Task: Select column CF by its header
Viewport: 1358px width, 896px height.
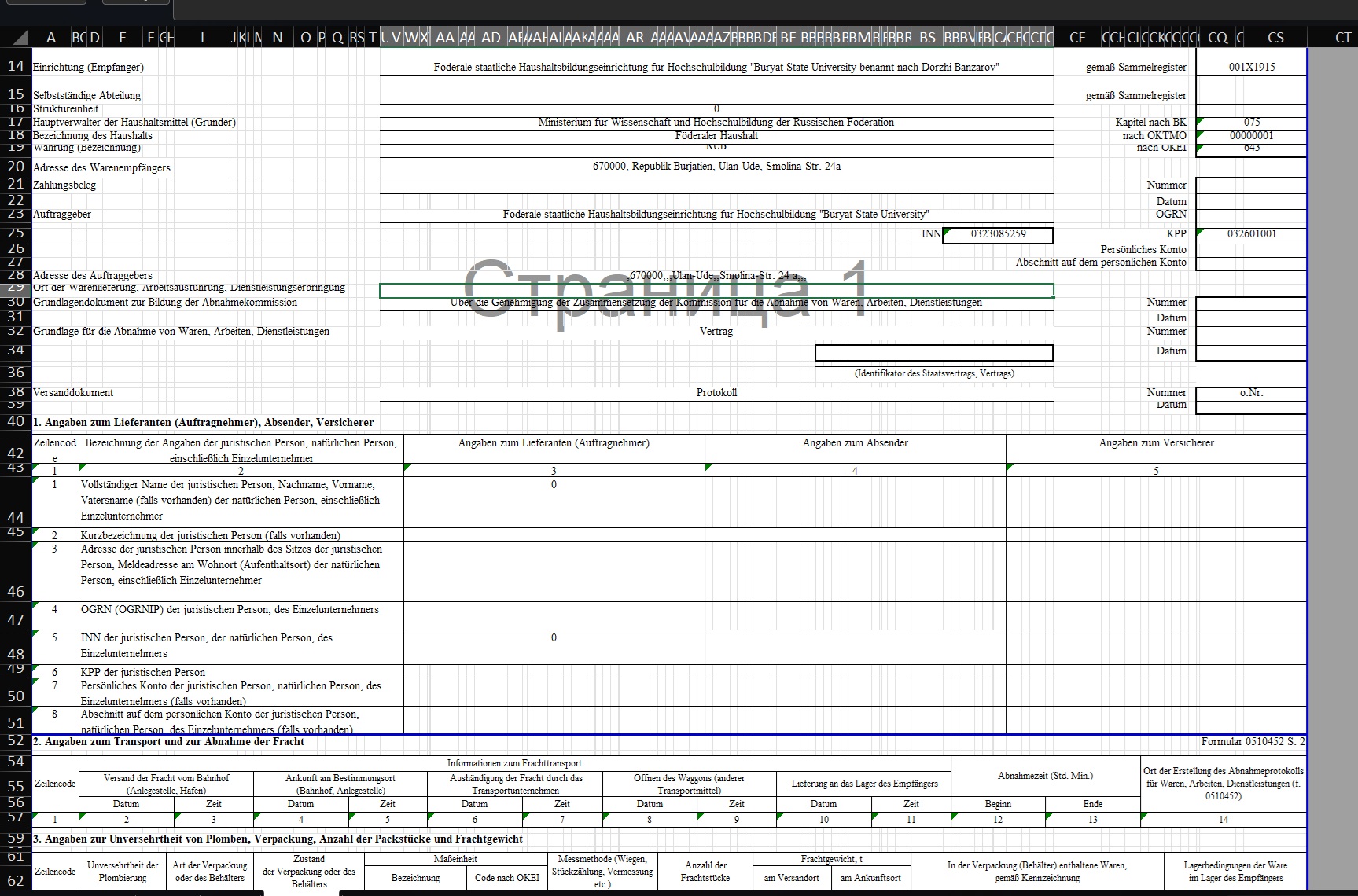Action: coord(1077,37)
